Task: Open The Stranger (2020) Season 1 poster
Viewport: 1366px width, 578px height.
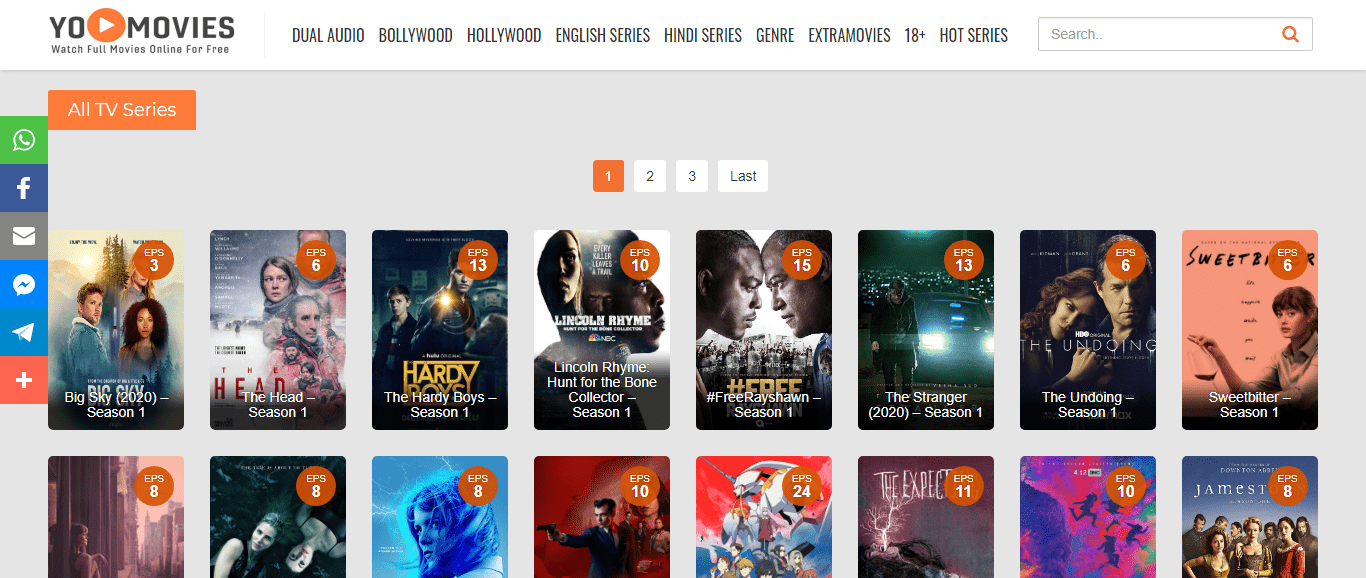Action: pos(926,330)
